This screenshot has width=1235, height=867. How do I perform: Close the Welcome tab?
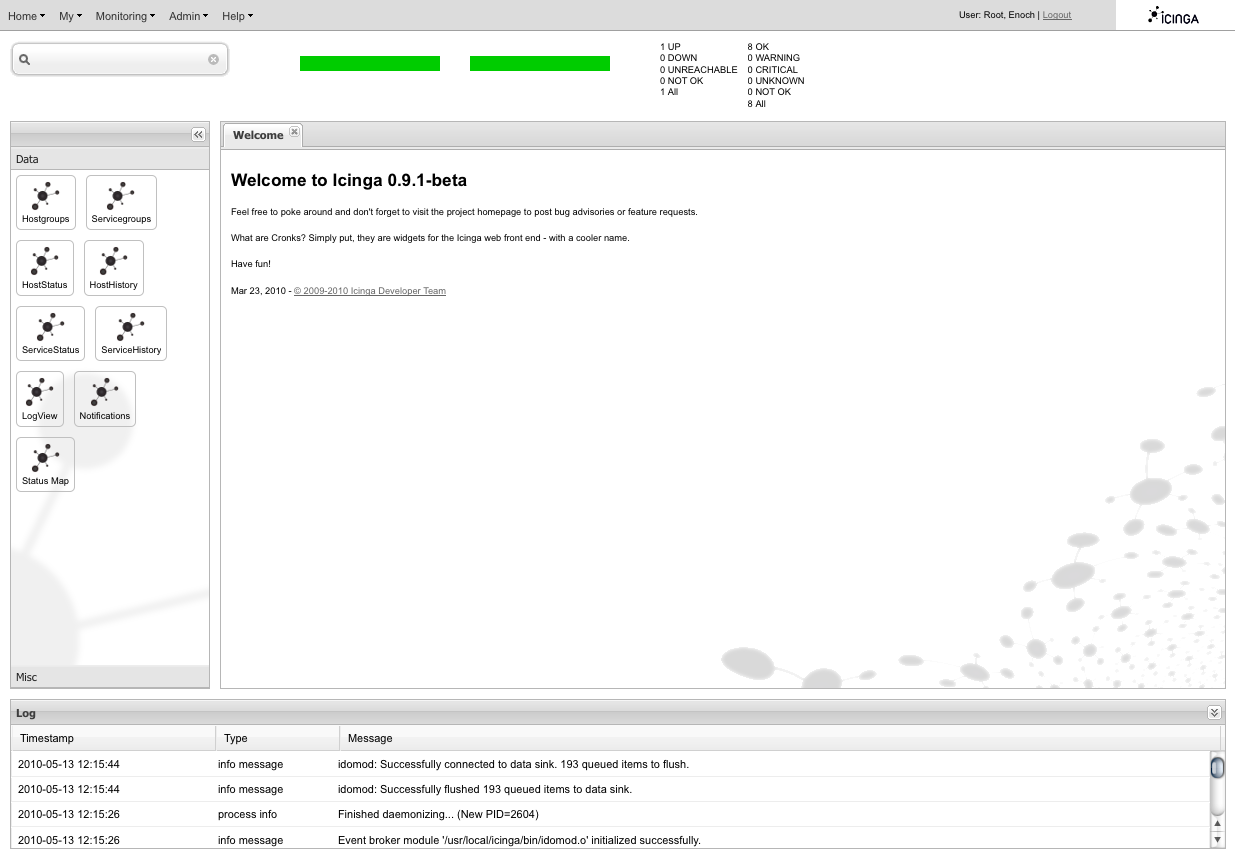click(x=294, y=131)
